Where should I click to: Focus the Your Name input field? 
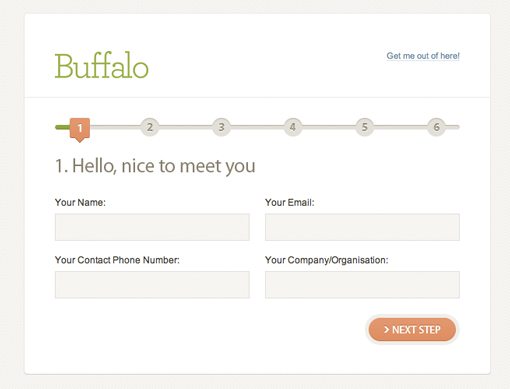[152, 227]
